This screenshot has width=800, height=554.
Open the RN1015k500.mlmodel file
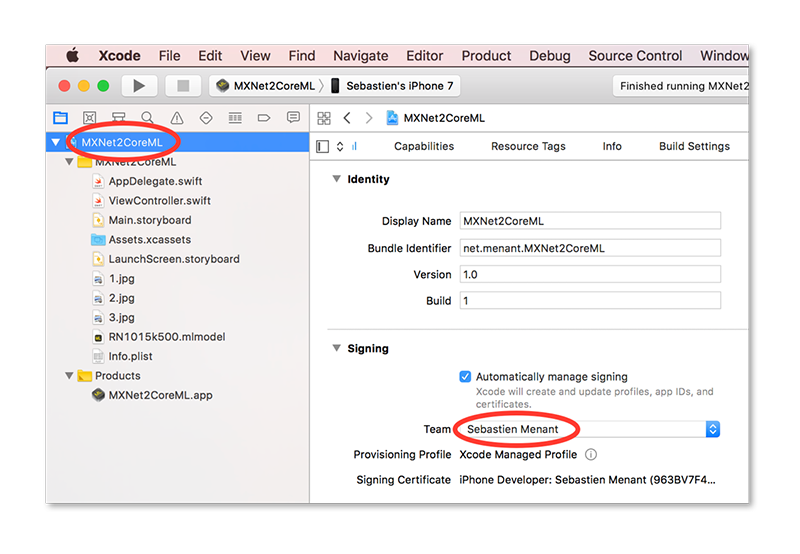pos(166,337)
